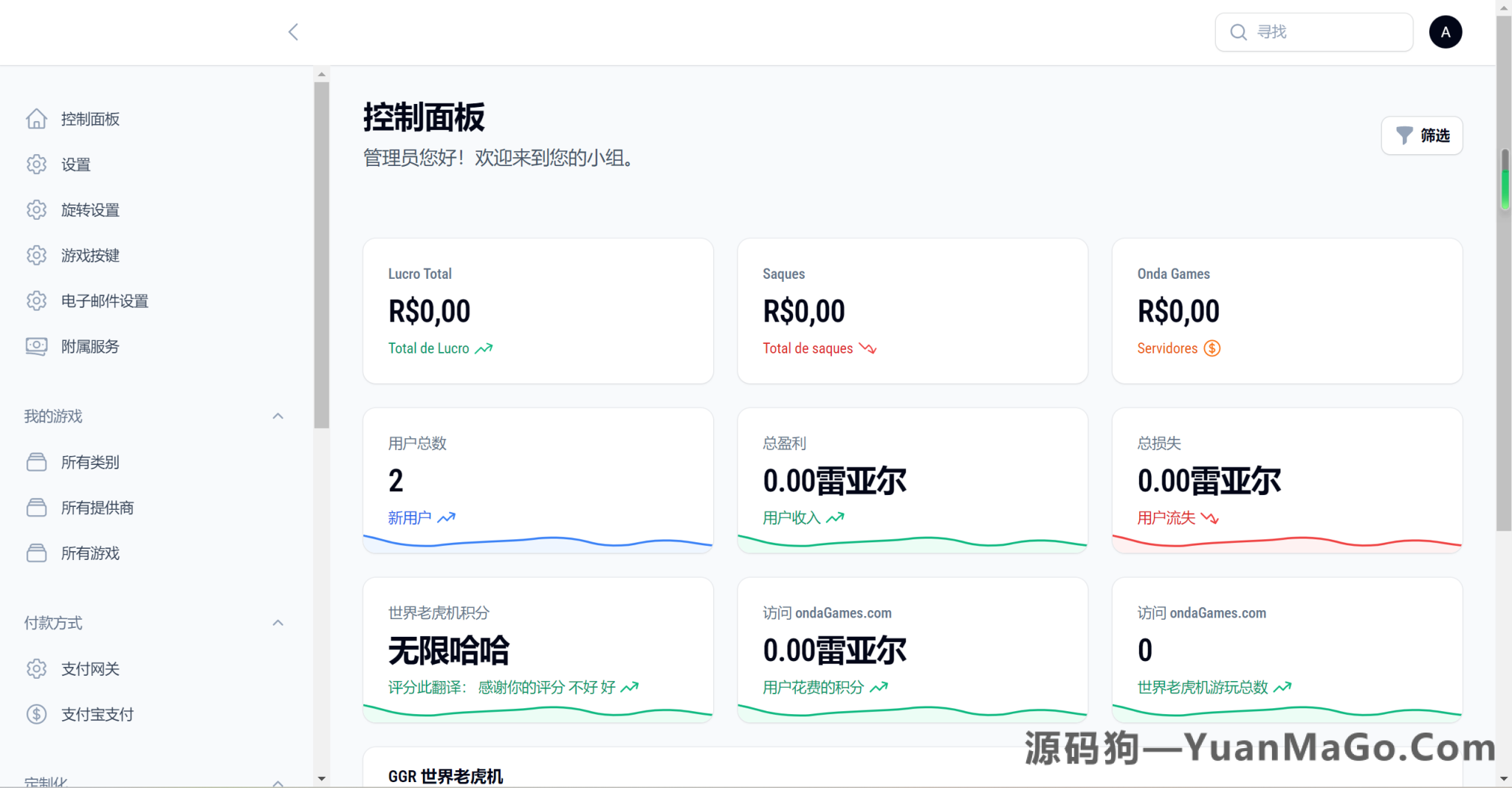This screenshot has width=1512, height=788.
Task: Click the 支付宝支付 dollar icon
Action: coord(36,713)
